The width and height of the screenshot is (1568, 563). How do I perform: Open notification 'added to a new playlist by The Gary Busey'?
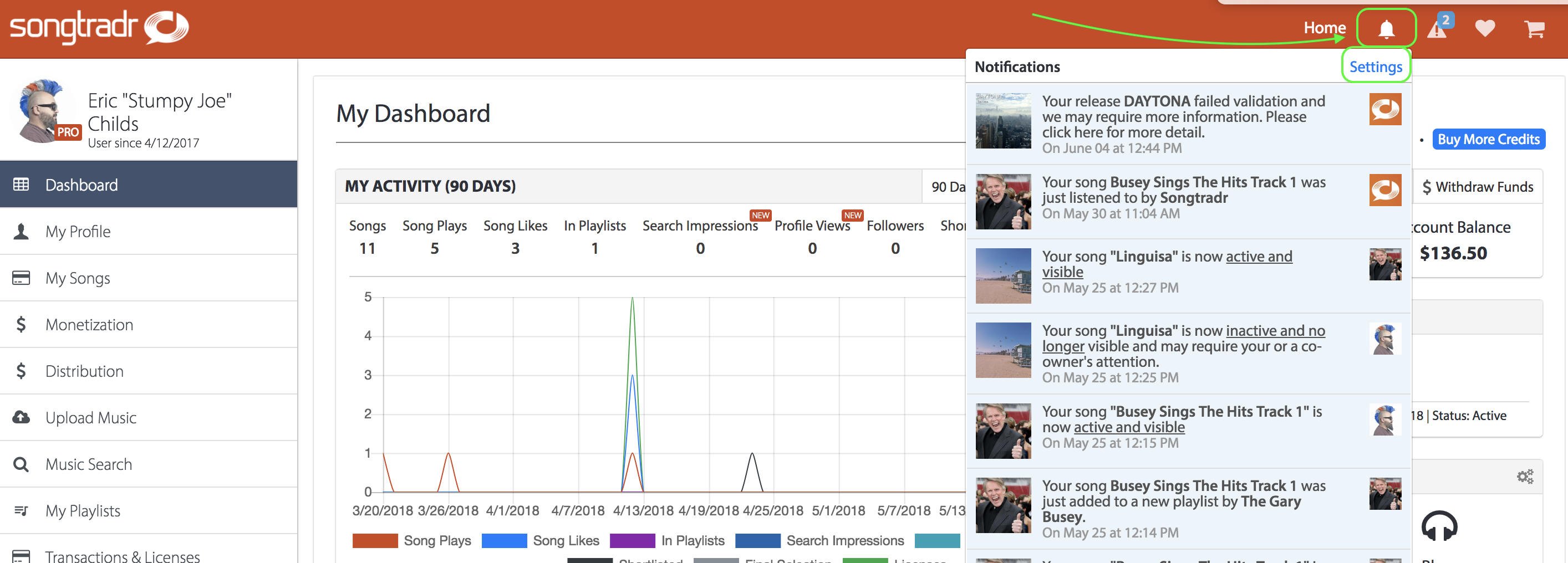[1188, 509]
